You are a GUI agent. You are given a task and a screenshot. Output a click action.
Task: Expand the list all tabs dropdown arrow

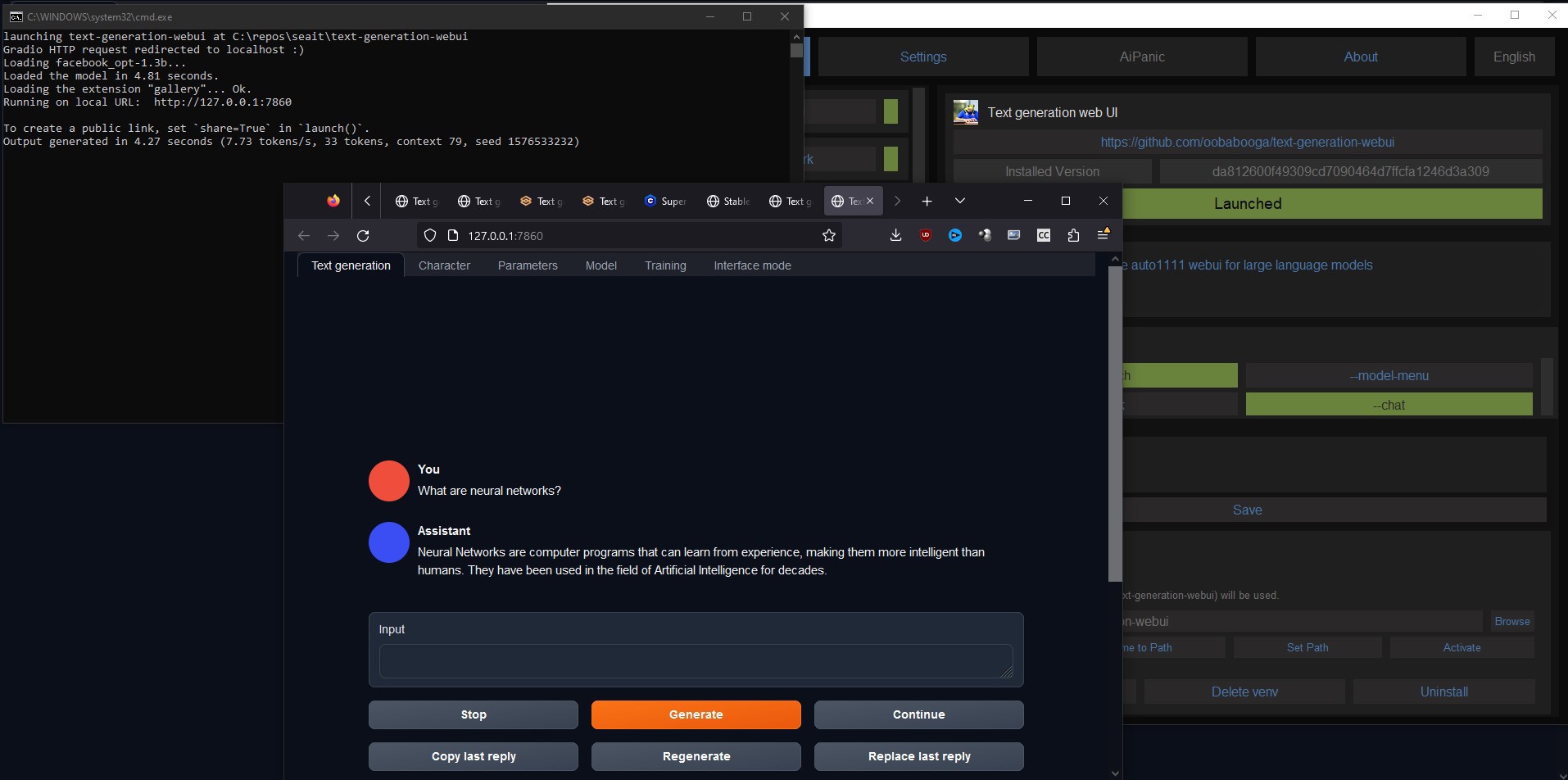coord(960,201)
